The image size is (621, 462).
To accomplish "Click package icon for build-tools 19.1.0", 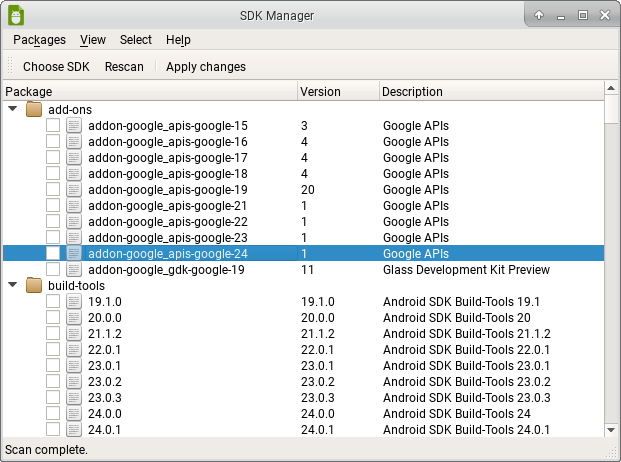I will click(74, 302).
